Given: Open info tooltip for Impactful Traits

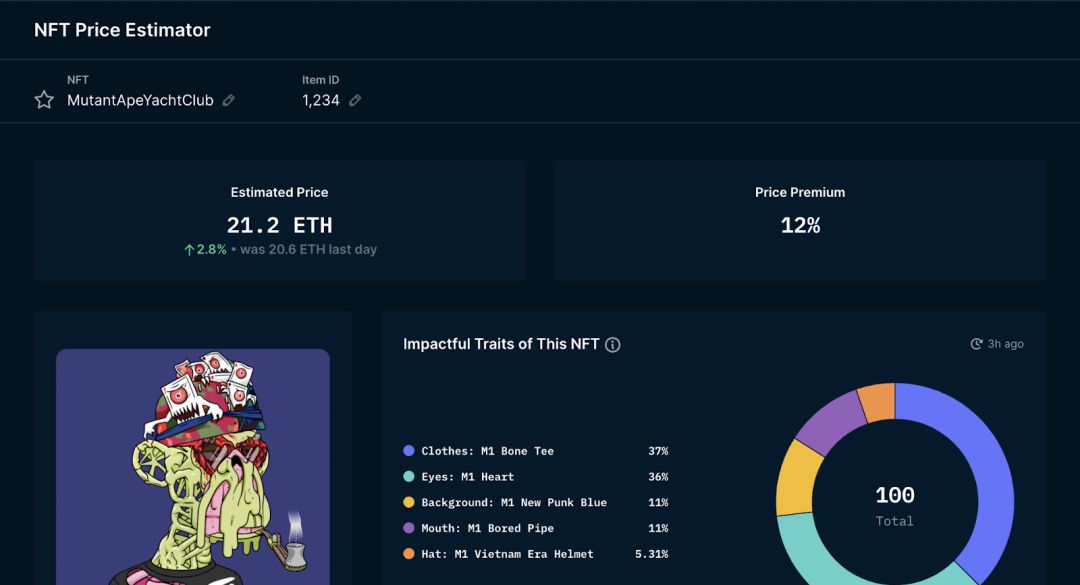Looking at the screenshot, I should pos(612,345).
